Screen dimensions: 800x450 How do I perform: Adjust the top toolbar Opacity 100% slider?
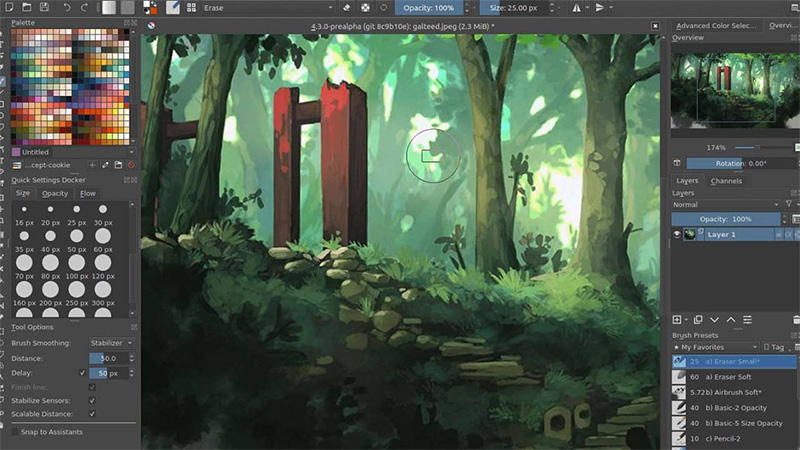pyautogui.click(x=429, y=8)
